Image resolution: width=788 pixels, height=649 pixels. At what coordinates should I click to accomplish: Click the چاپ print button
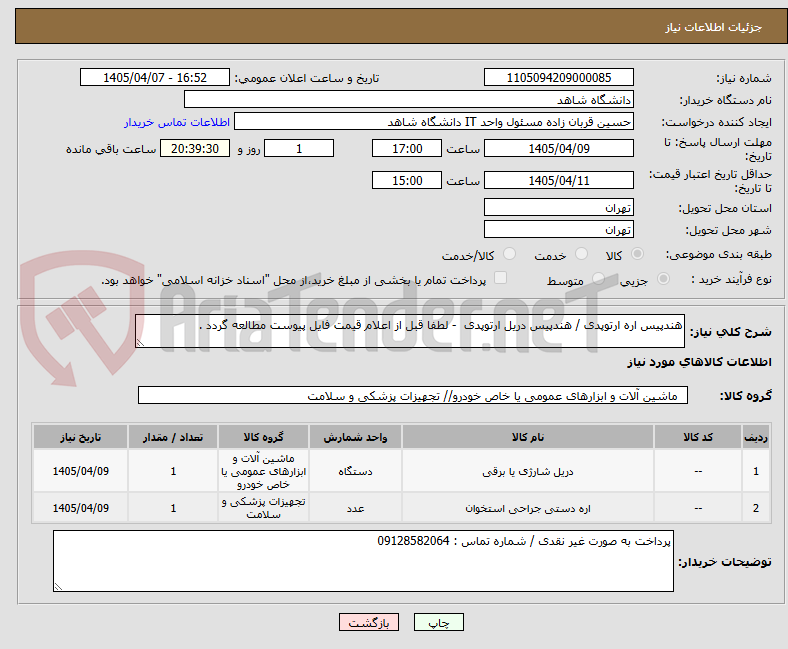(x=439, y=622)
